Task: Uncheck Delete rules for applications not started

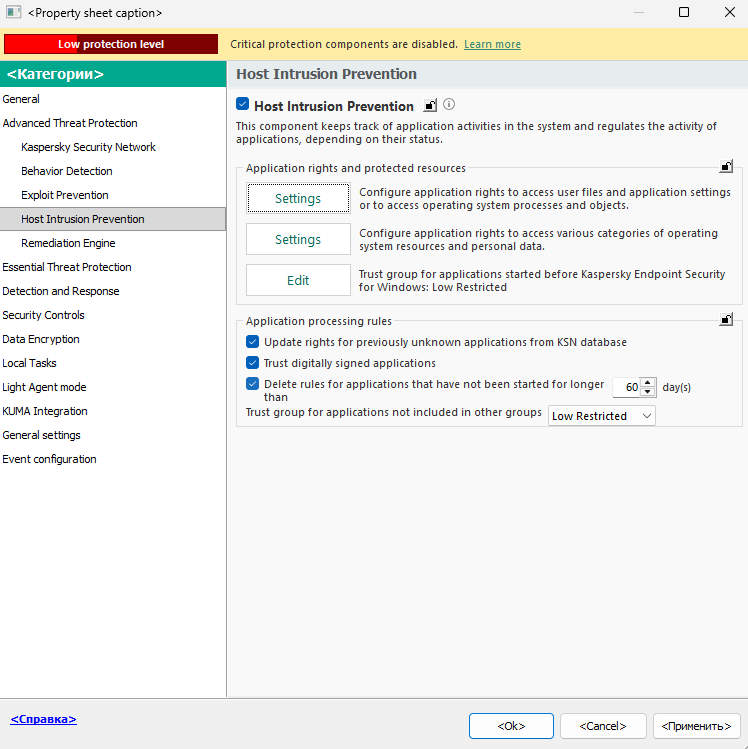Action: pyautogui.click(x=253, y=384)
